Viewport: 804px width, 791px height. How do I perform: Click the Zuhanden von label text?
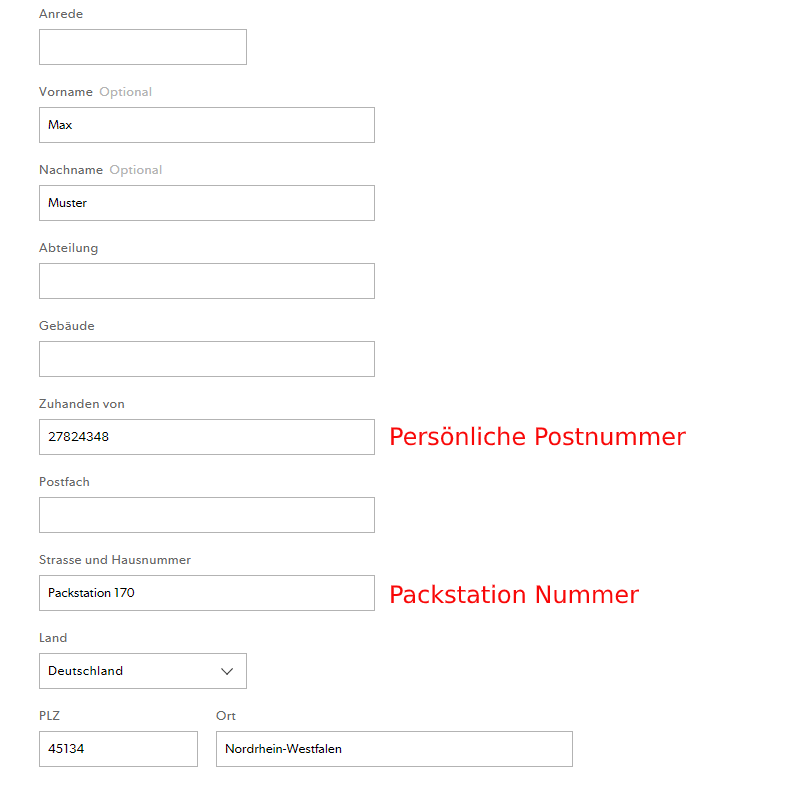pos(82,404)
